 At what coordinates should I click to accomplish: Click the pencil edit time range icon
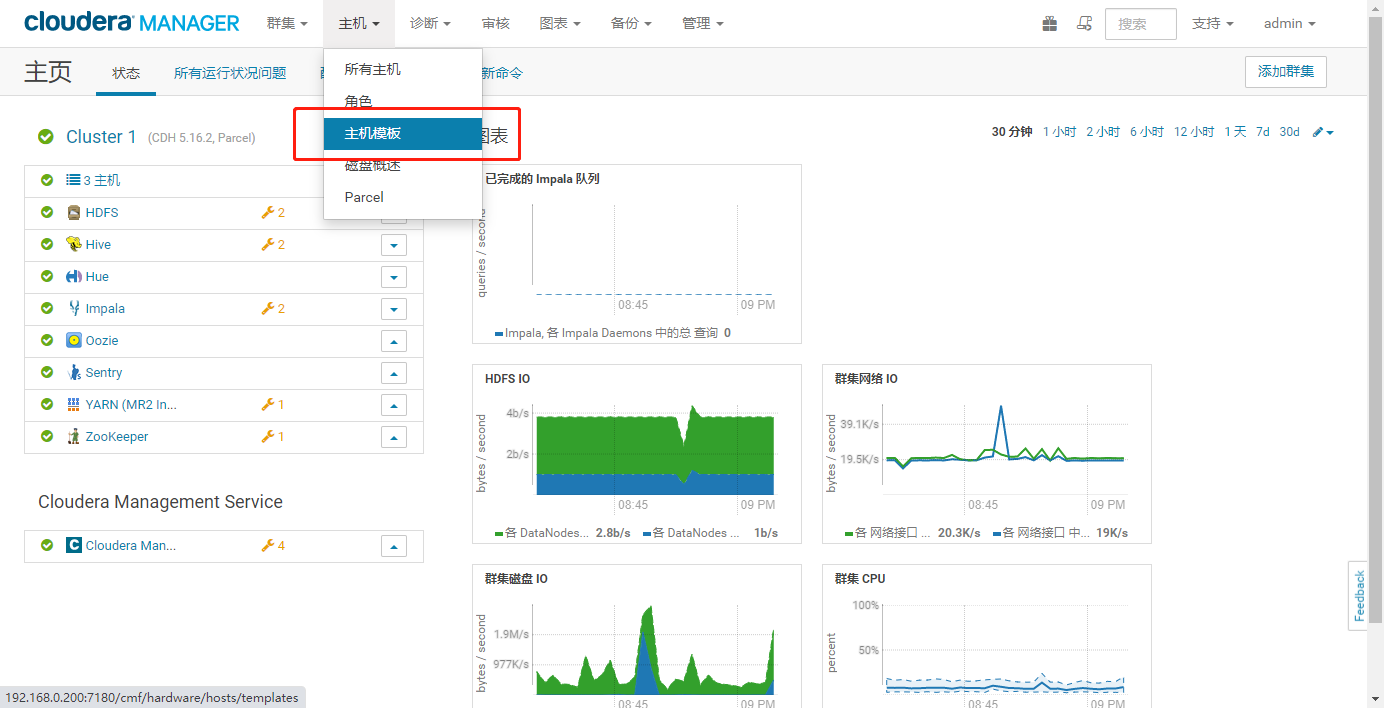1323,132
